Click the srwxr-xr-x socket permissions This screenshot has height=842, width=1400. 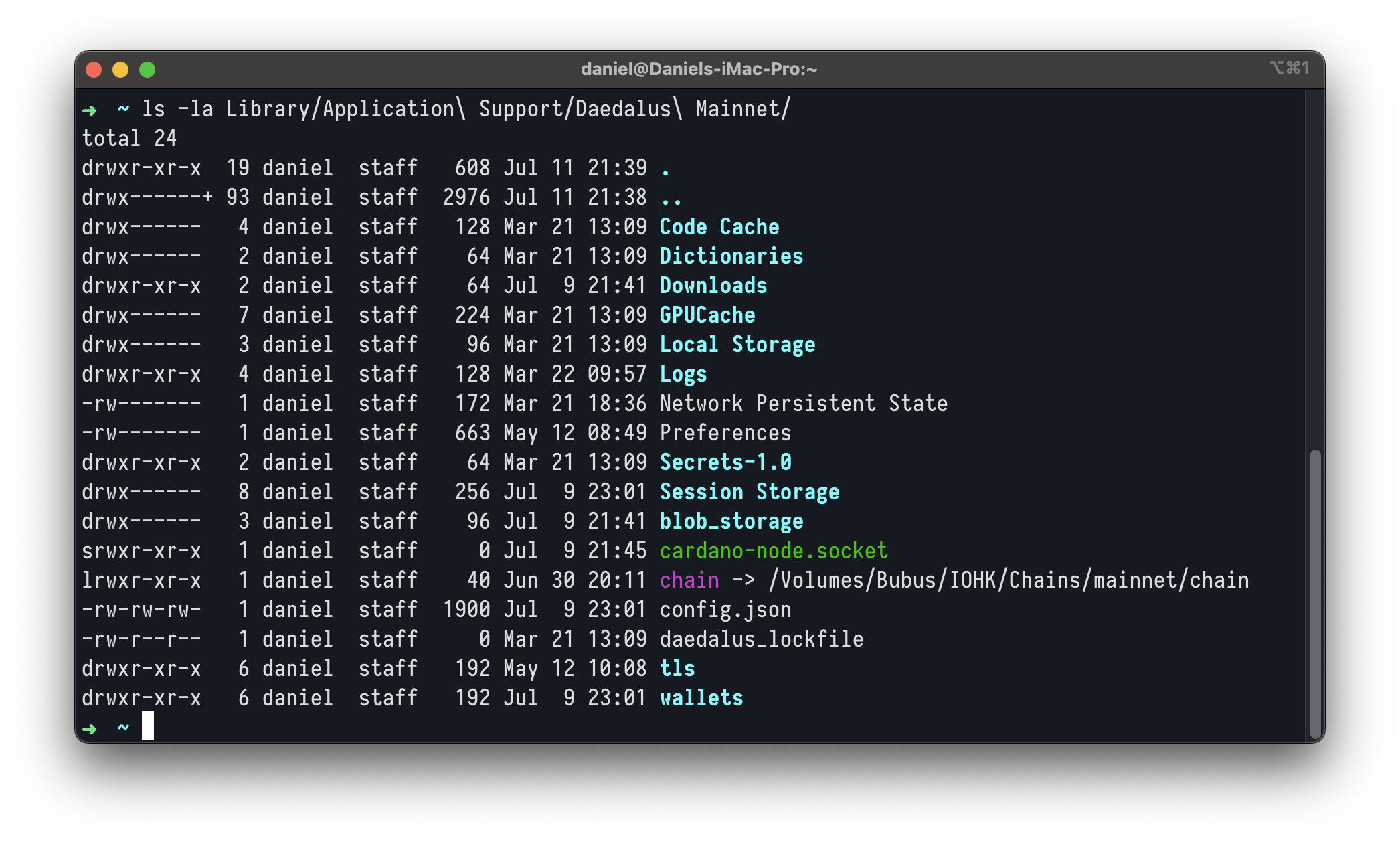141,551
